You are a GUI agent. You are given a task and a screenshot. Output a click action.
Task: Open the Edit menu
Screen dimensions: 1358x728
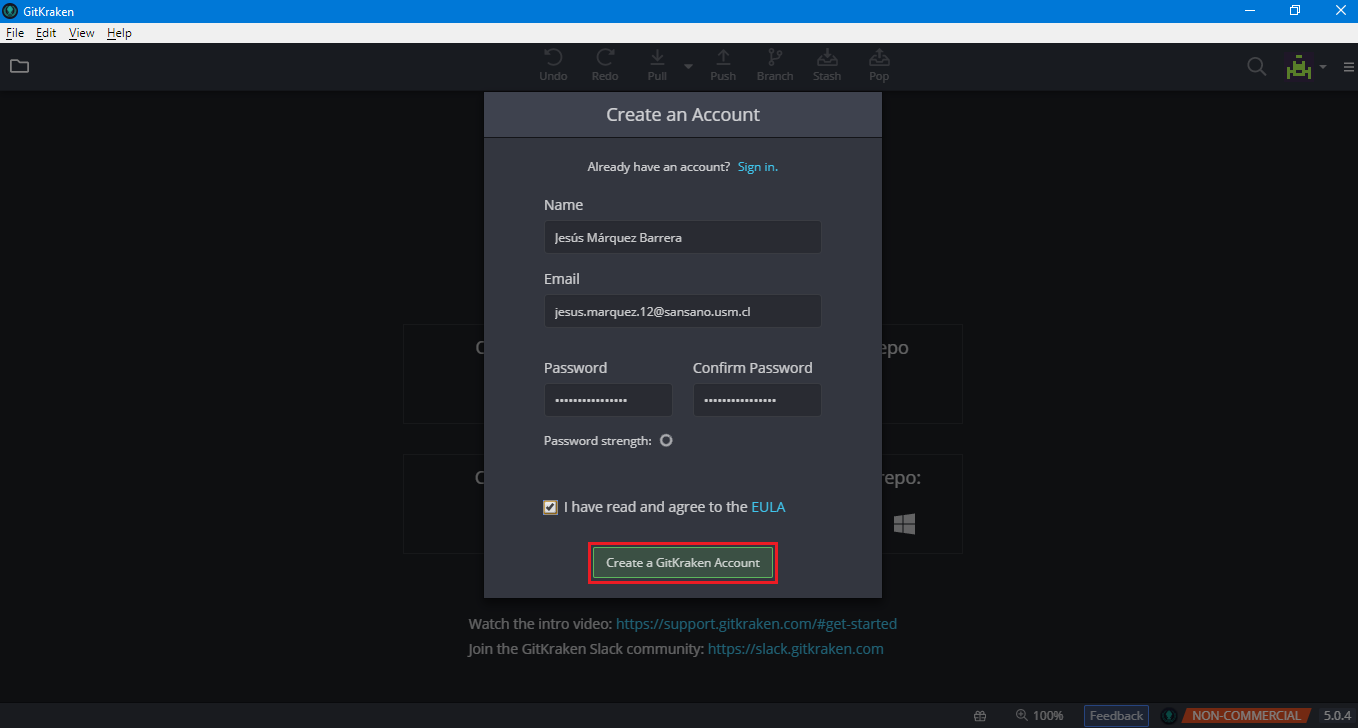coord(46,33)
